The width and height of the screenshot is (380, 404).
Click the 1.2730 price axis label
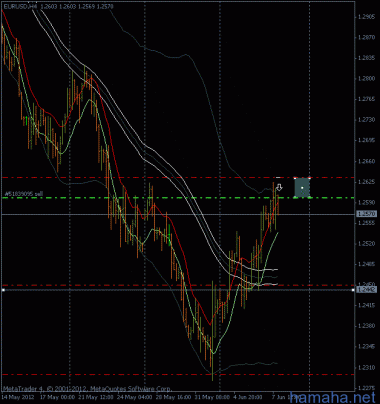366,120
